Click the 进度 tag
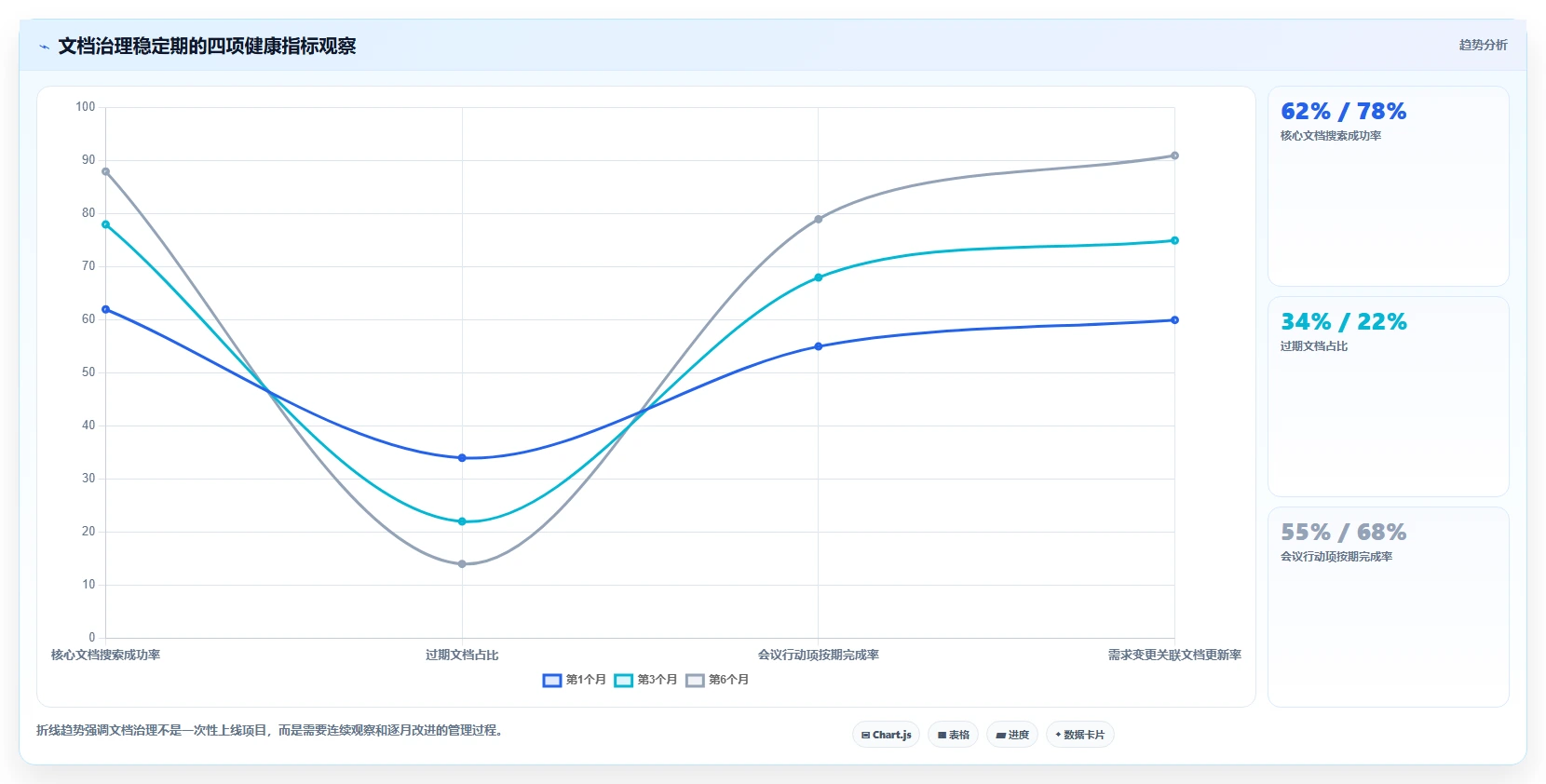Screen dimensions: 1546x784 1012,735
